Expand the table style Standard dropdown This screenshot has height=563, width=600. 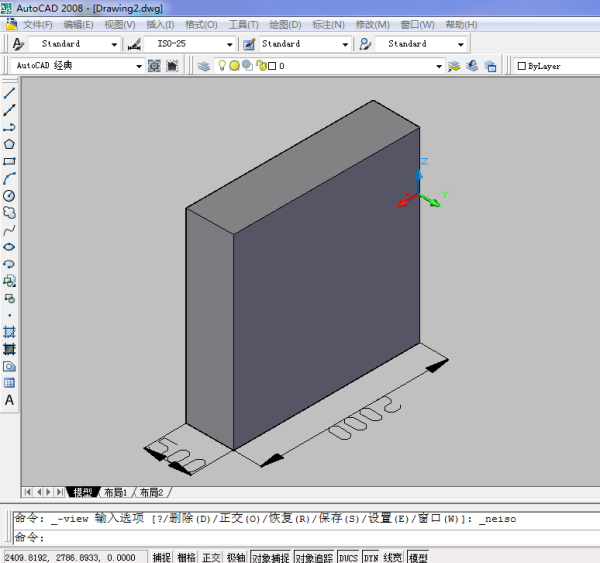point(345,44)
